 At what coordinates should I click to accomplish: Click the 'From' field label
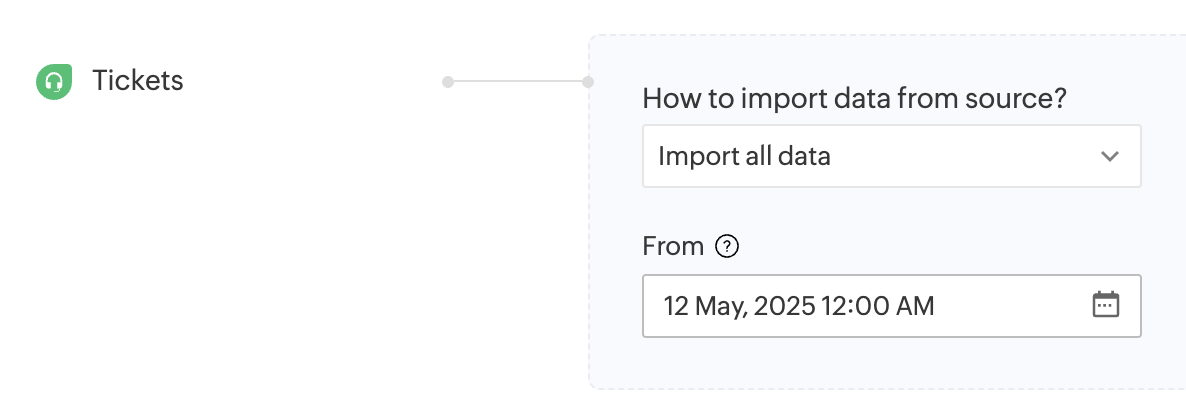(x=673, y=246)
